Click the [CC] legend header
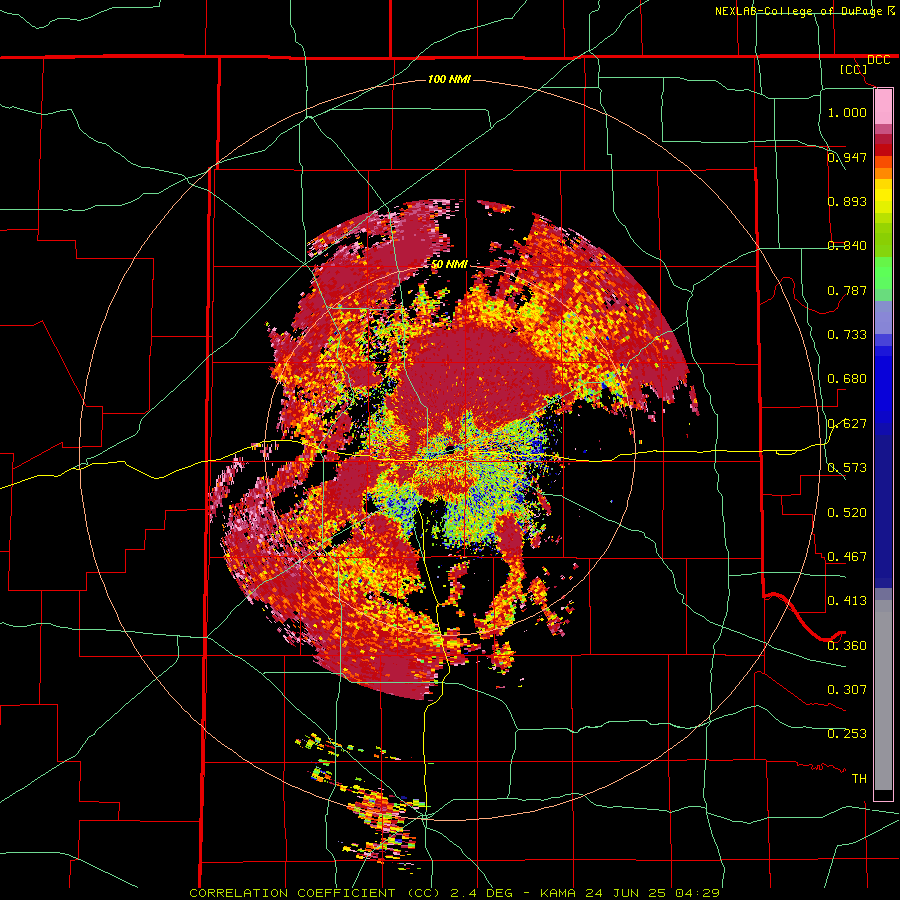The height and width of the screenshot is (900, 900). [854, 69]
